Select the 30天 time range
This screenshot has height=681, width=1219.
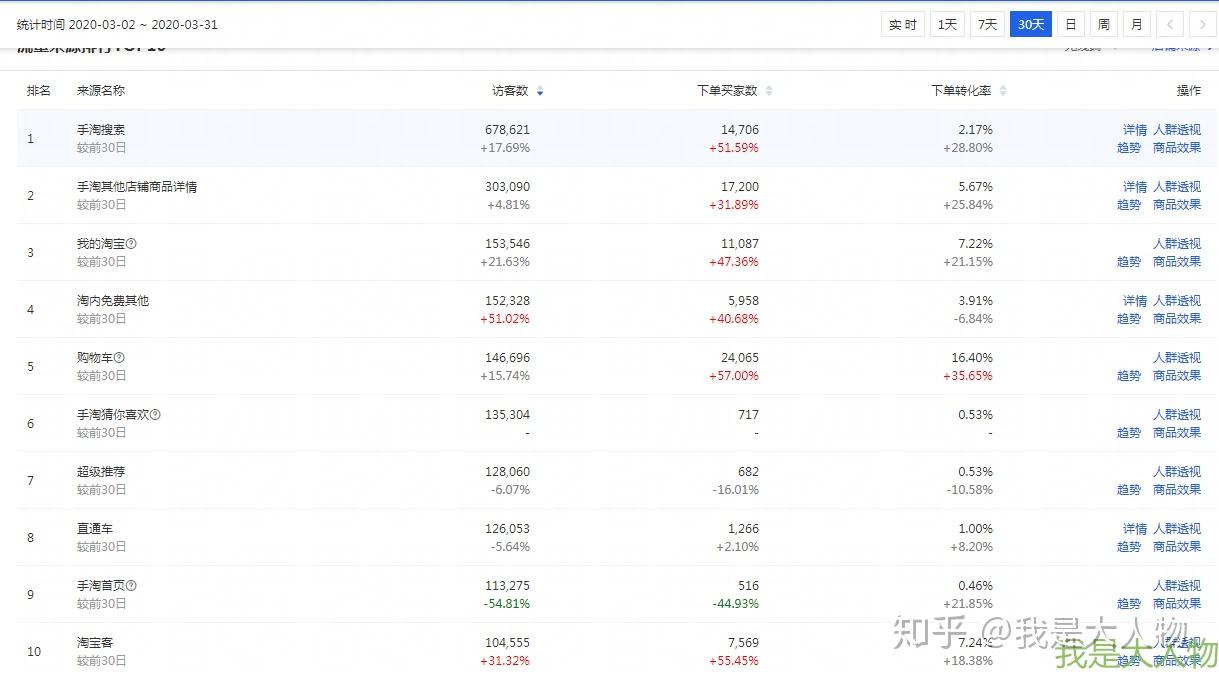pyautogui.click(x=1031, y=24)
